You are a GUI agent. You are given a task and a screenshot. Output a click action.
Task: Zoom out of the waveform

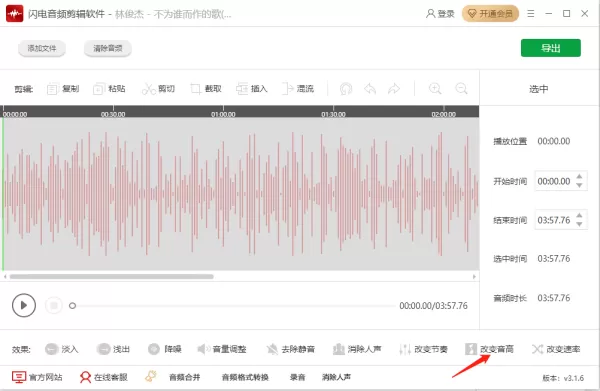pos(461,89)
